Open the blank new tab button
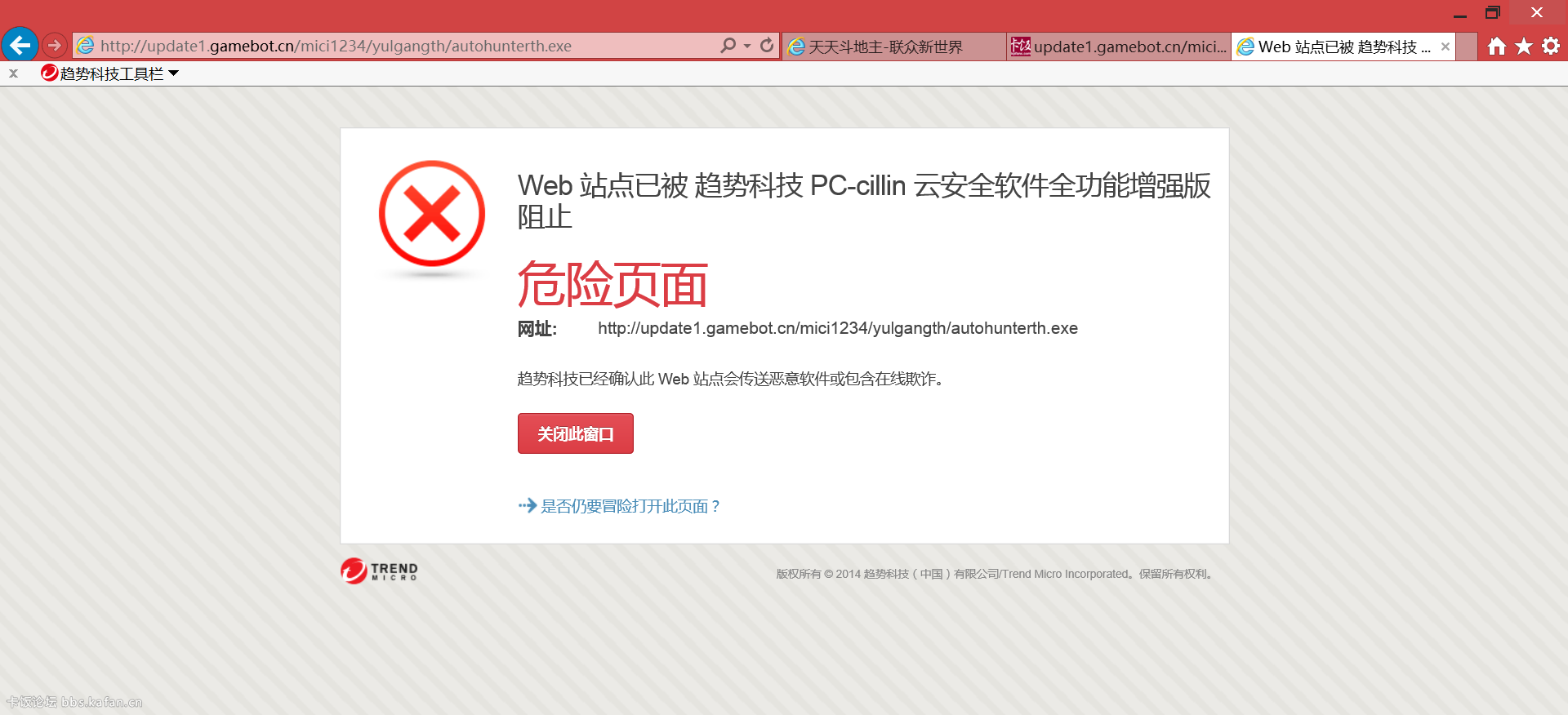Screen dimensions: 1568x715 [1468, 47]
